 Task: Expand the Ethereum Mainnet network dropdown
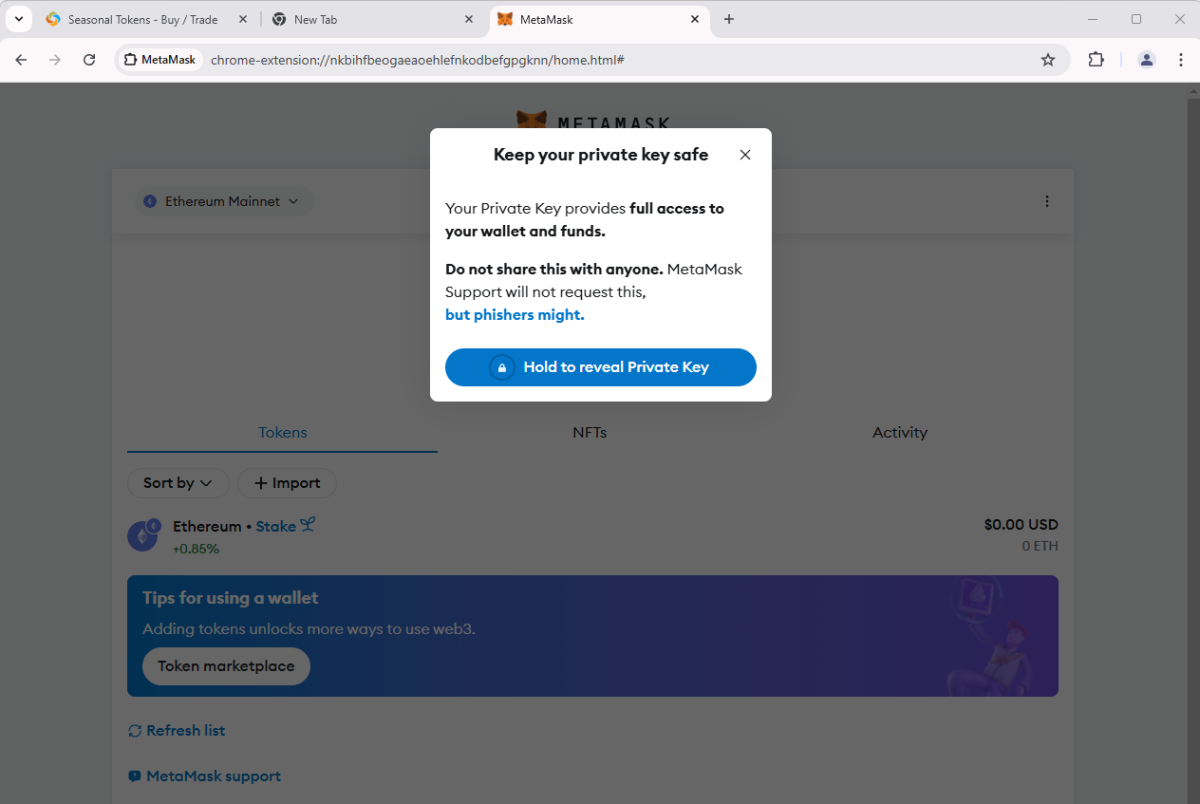tap(224, 201)
